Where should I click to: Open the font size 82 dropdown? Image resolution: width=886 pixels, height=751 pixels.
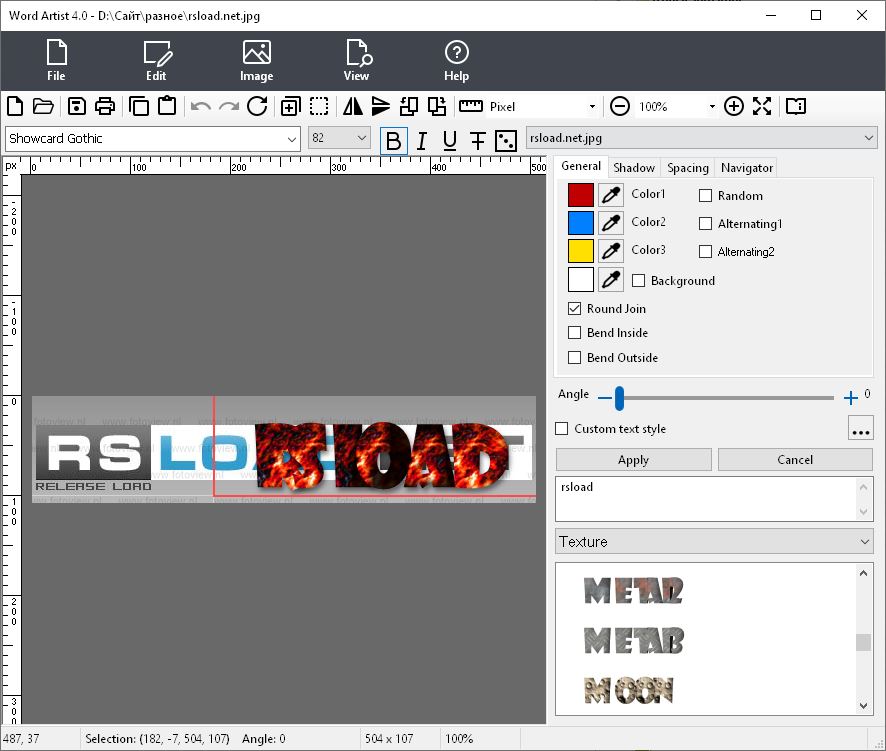[x=339, y=138]
